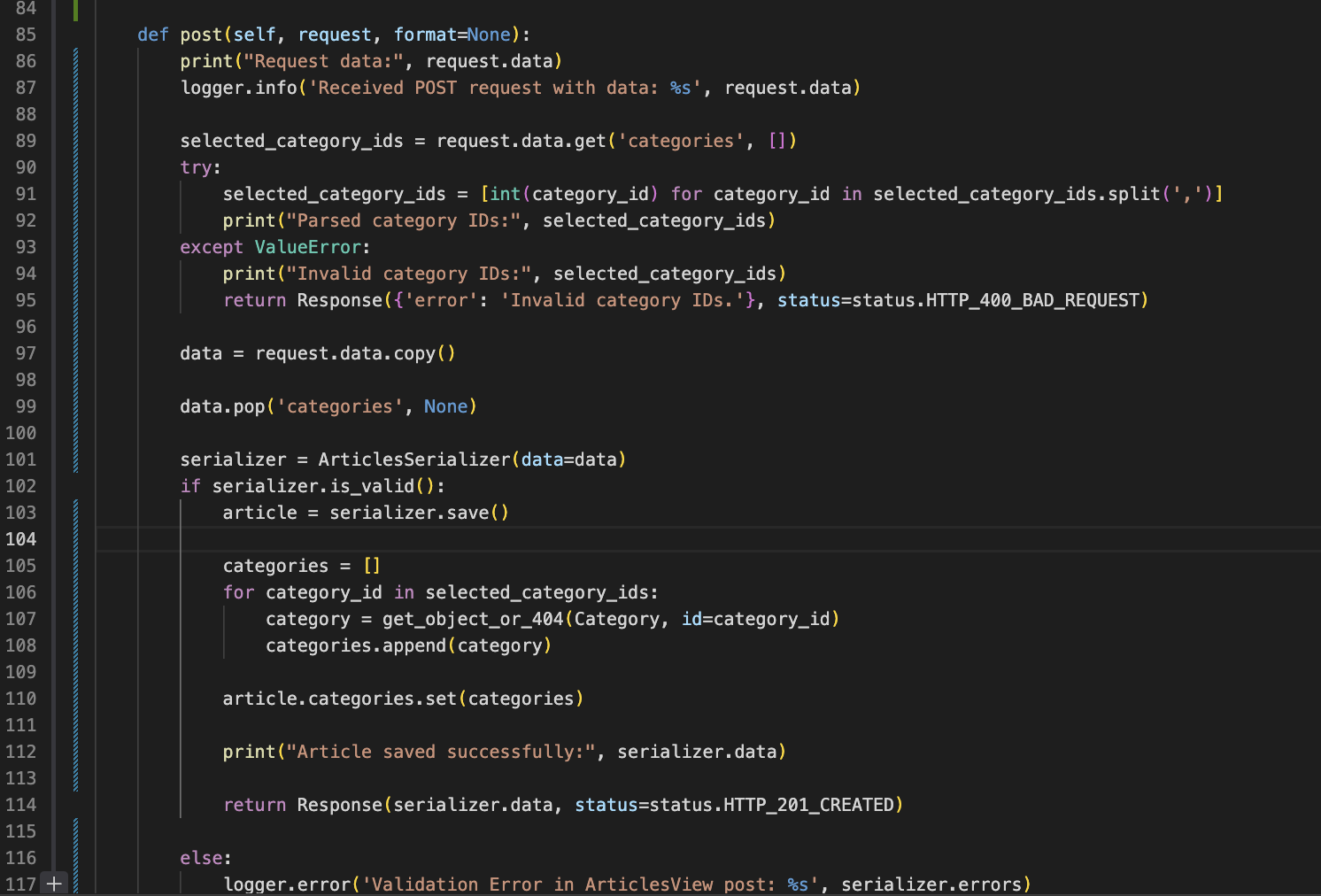The height and width of the screenshot is (896, 1321).
Task: Click the blue change marker beside line 86
Action: tap(75, 61)
